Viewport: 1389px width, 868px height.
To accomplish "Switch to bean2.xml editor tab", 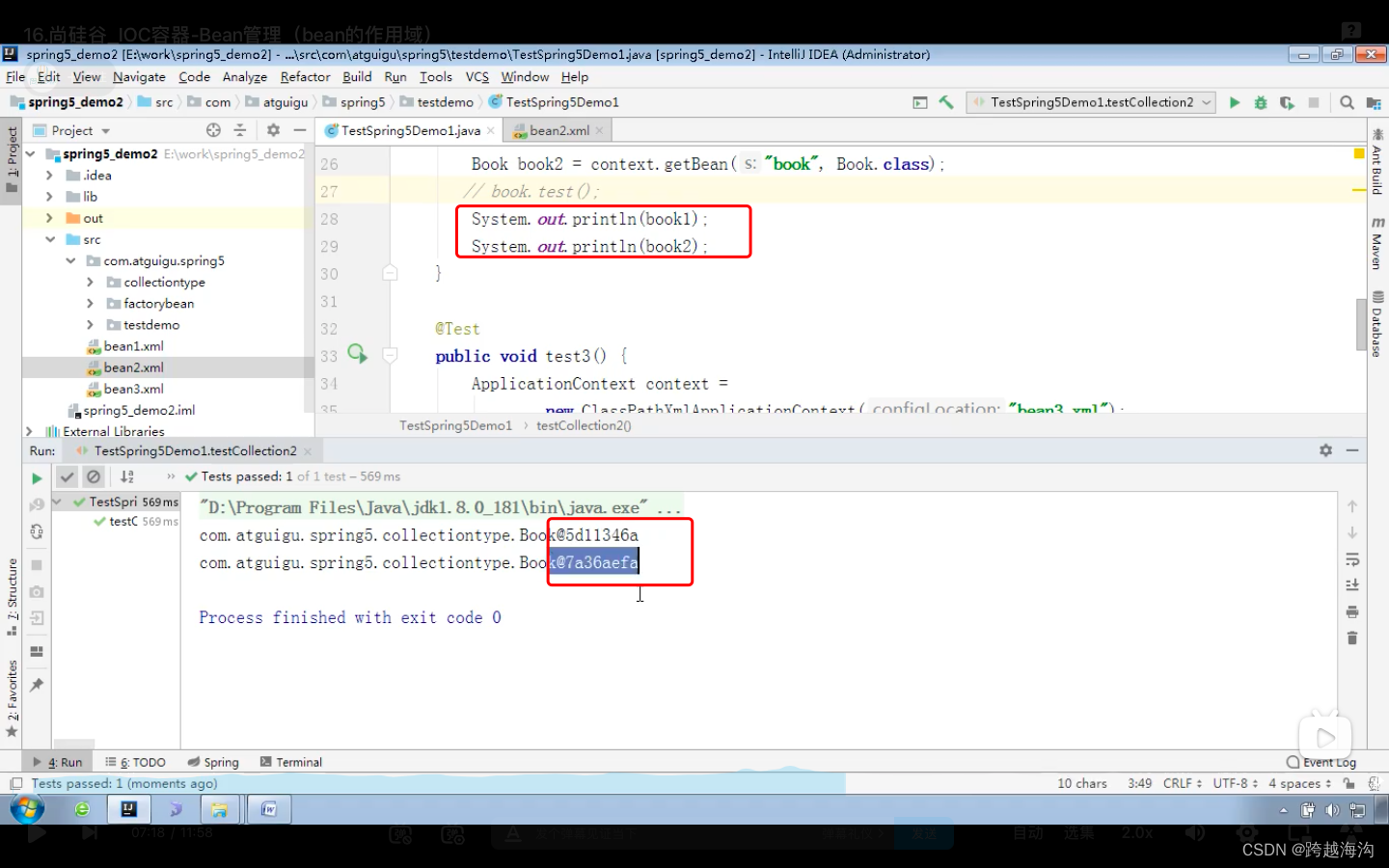I will tap(558, 130).
